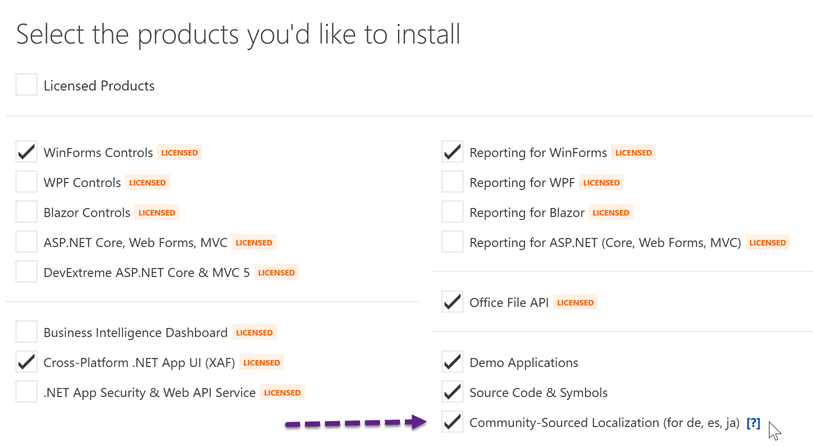
Task: Open the [?] localization help link
Action: click(753, 423)
